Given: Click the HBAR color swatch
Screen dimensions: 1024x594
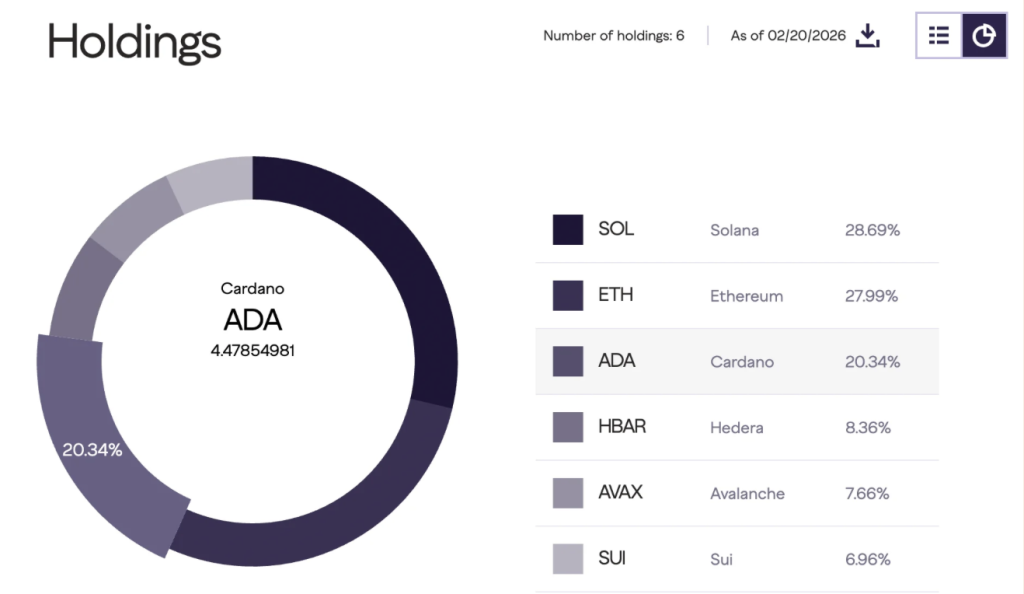Looking at the screenshot, I should (568, 427).
